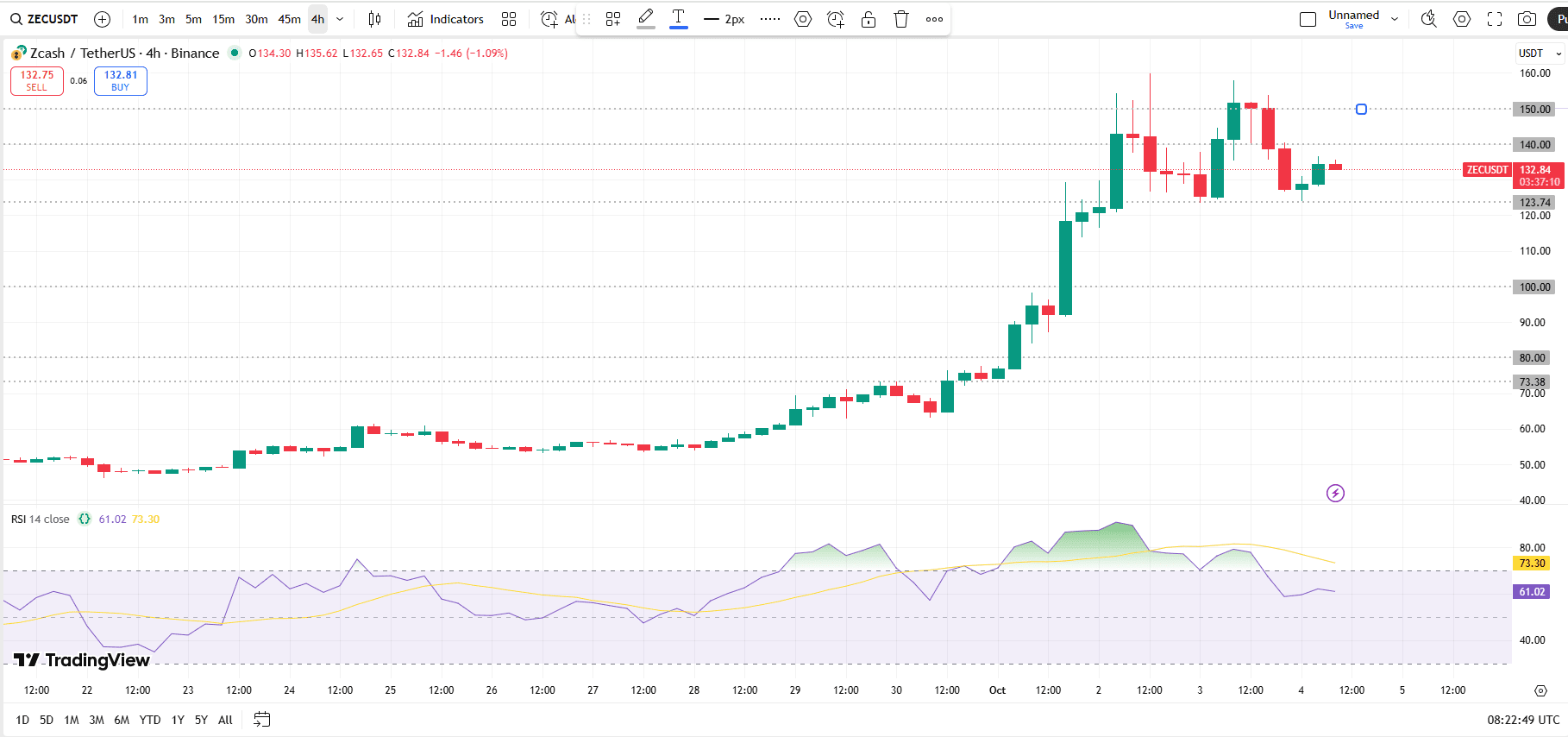Take a chart snapshot with camera icon

1527,19
